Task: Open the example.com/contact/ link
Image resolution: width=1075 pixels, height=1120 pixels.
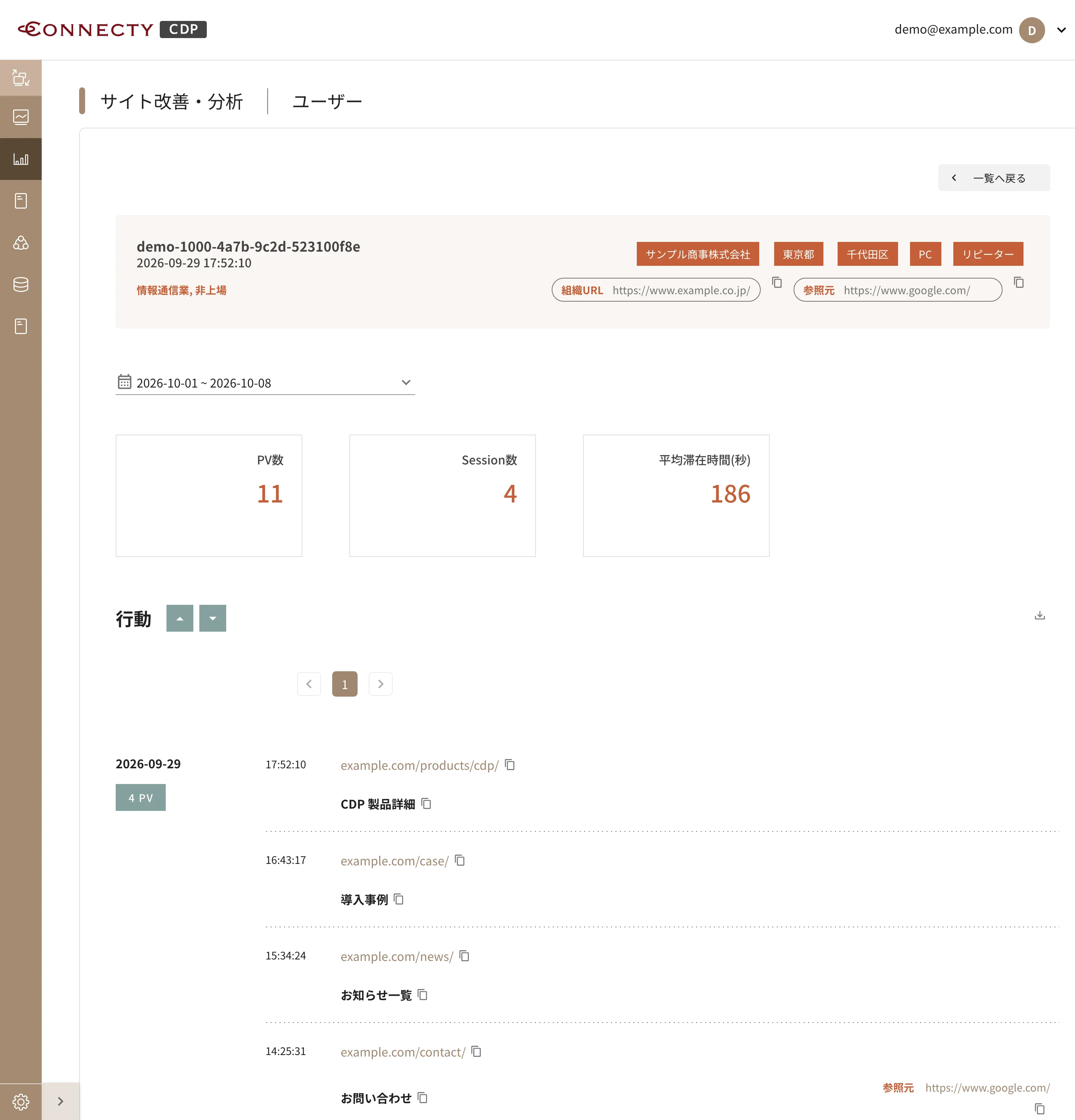Action: (403, 1051)
